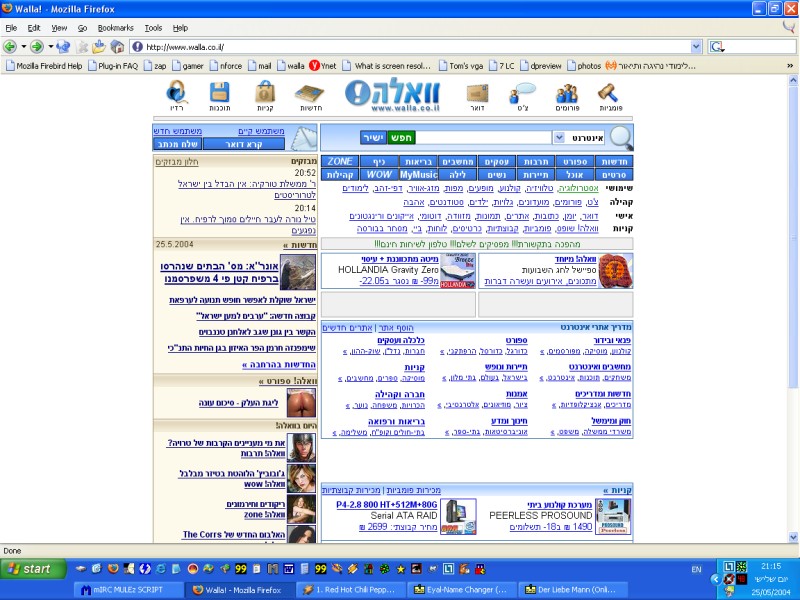The width and height of the screenshot is (800, 600).
Task: Open the Plug-in FAQ bookmark
Action: [113, 66]
